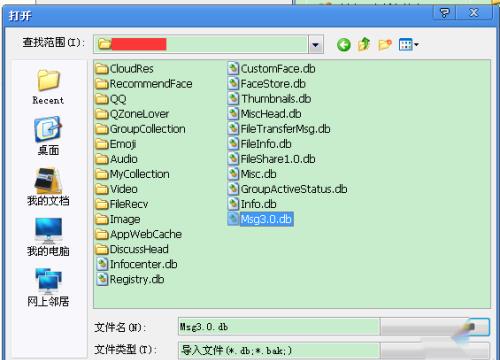500x360 pixels.
Task: Select the Video folder
Action: point(116,189)
